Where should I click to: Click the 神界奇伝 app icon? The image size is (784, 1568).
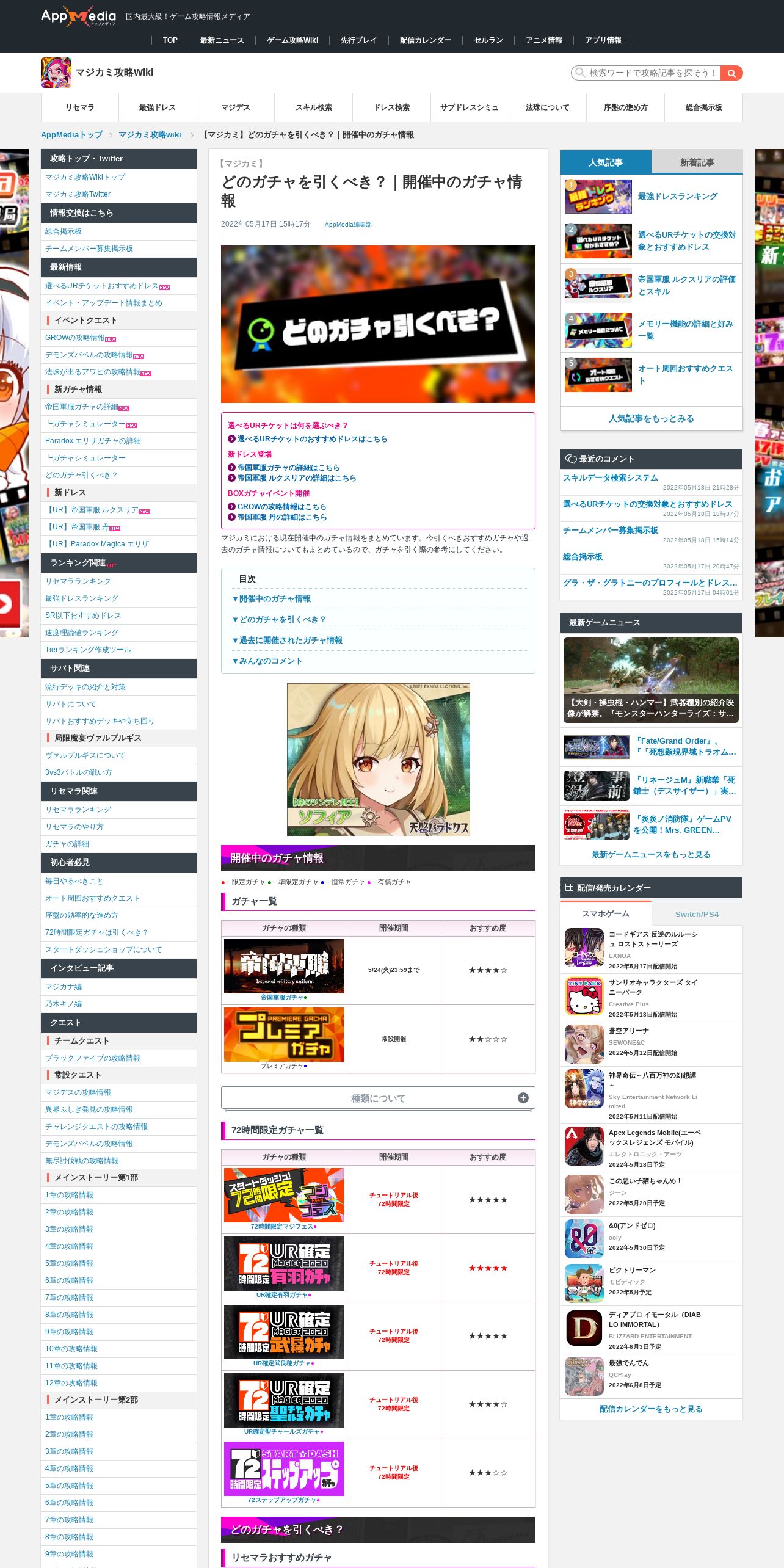click(x=584, y=1089)
